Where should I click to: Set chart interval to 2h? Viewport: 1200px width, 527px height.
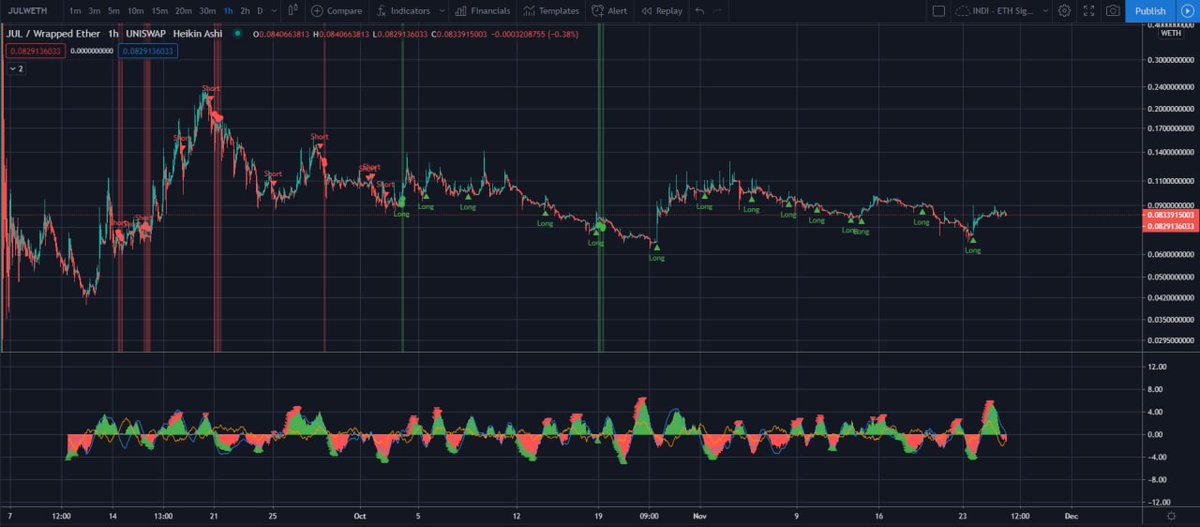(x=245, y=11)
